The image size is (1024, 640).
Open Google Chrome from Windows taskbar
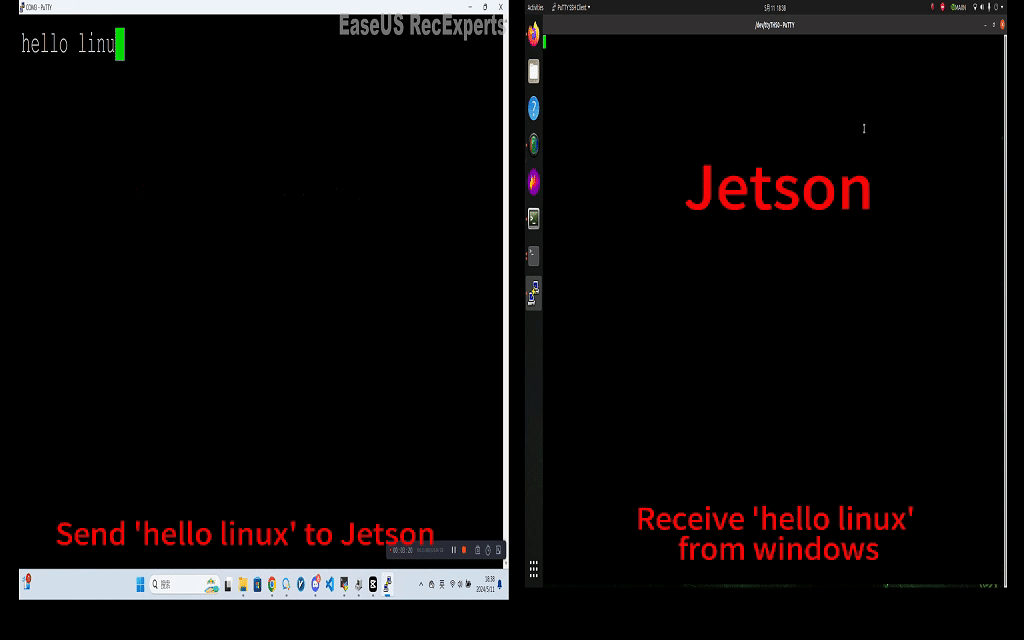pos(271,584)
